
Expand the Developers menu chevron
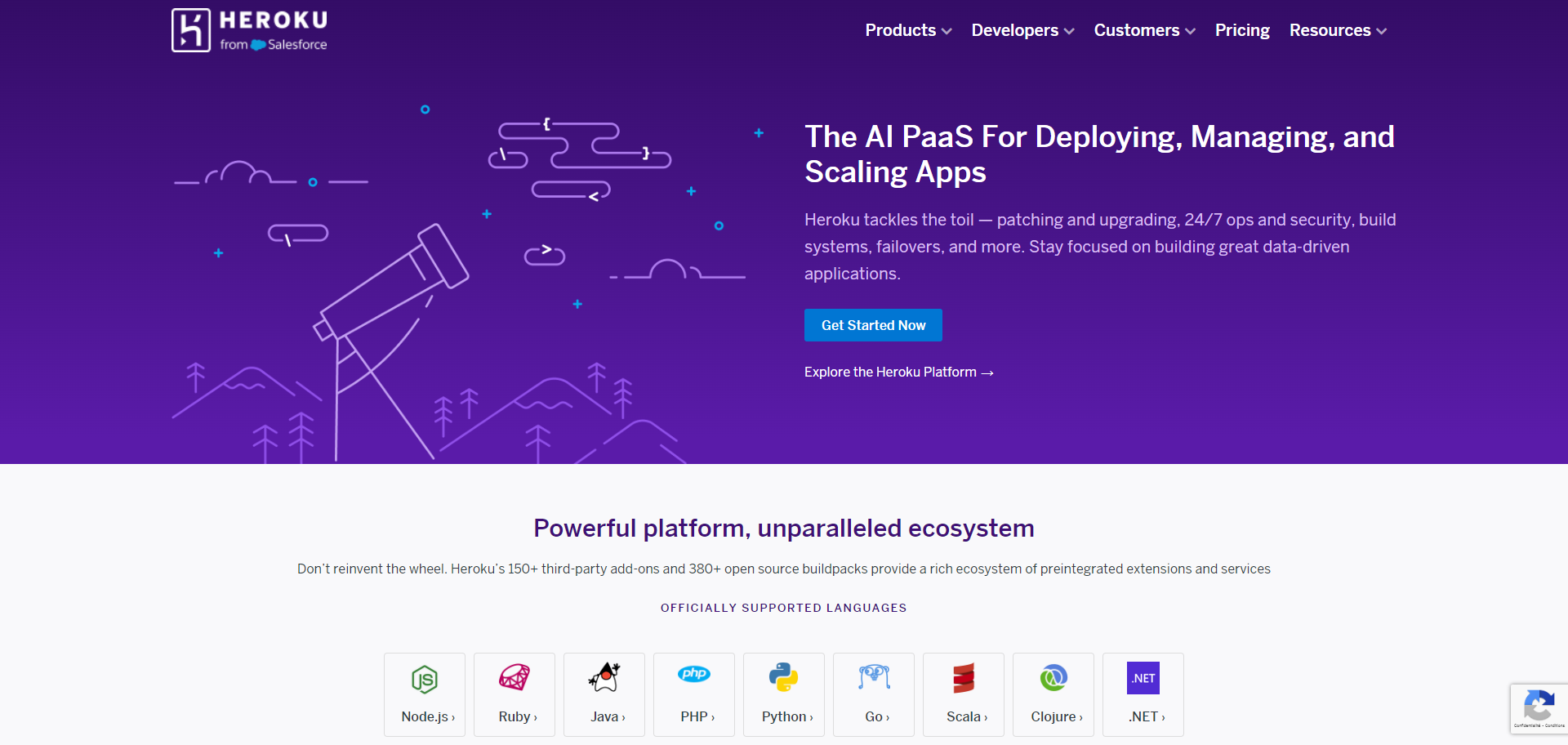(x=1069, y=31)
